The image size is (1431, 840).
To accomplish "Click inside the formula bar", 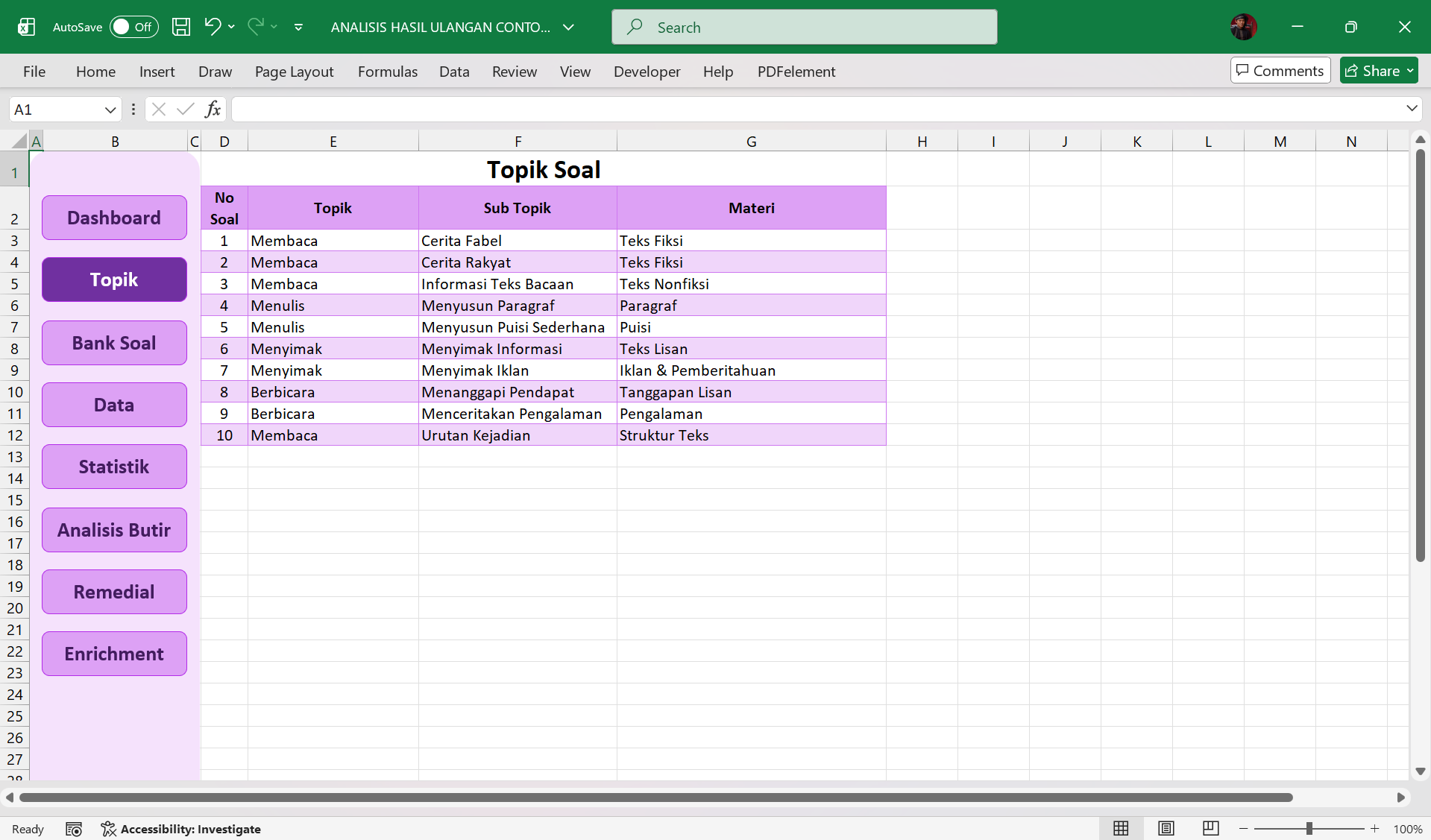I will tap(817, 110).
